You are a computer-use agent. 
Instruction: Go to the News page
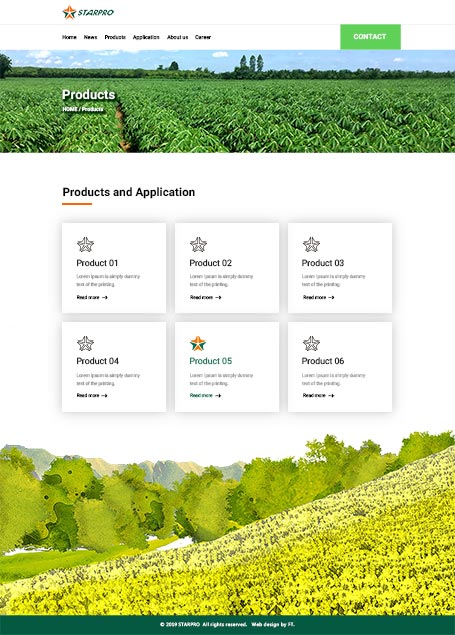[x=90, y=37]
